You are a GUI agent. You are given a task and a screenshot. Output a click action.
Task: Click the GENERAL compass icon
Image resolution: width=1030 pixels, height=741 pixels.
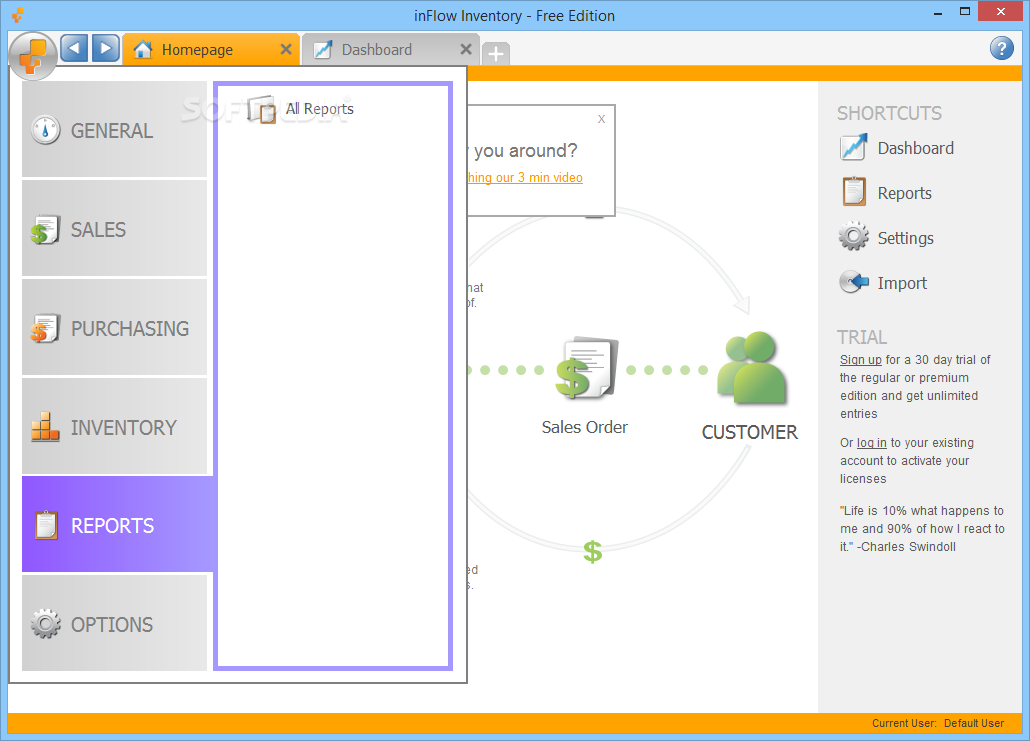coord(45,130)
